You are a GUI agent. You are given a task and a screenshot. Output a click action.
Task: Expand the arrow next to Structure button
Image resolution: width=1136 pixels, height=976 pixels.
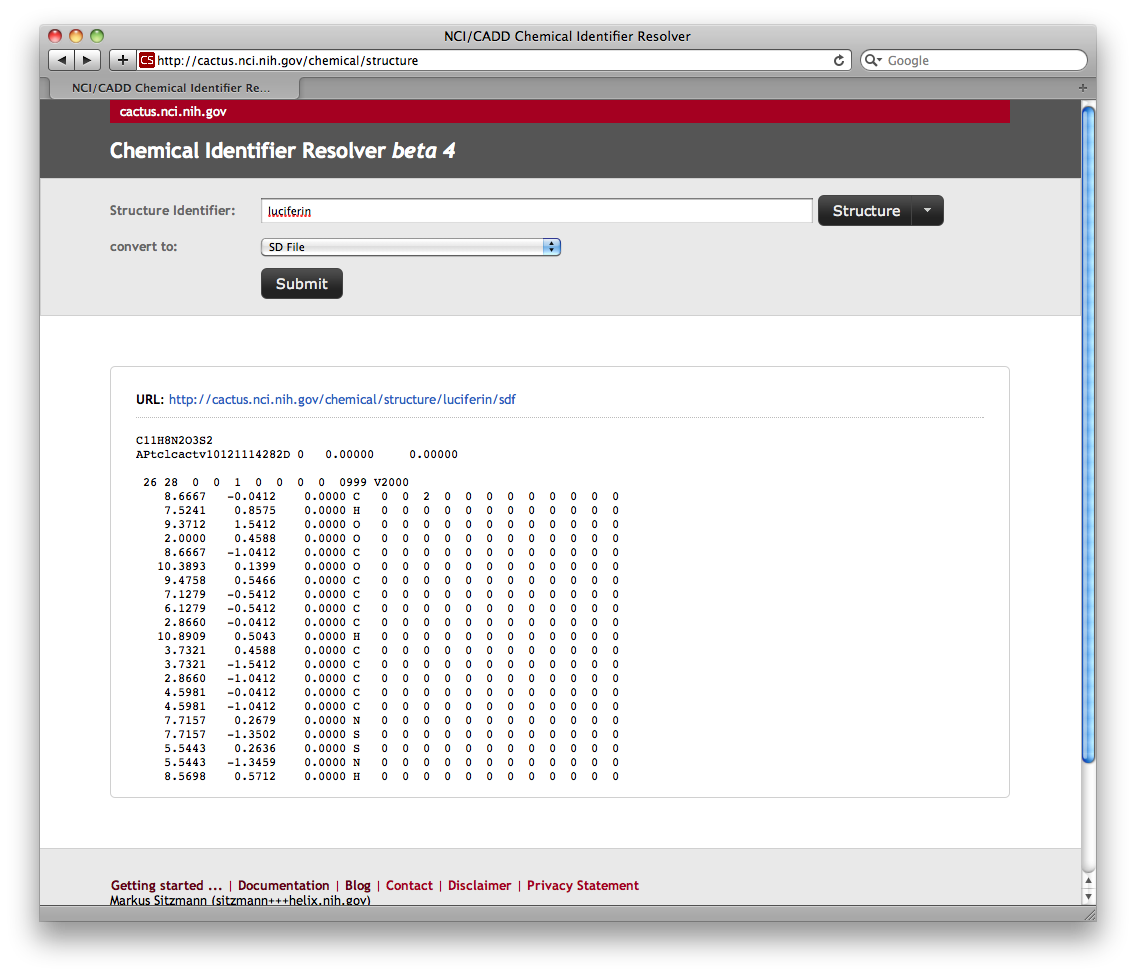tap(927, 210)
